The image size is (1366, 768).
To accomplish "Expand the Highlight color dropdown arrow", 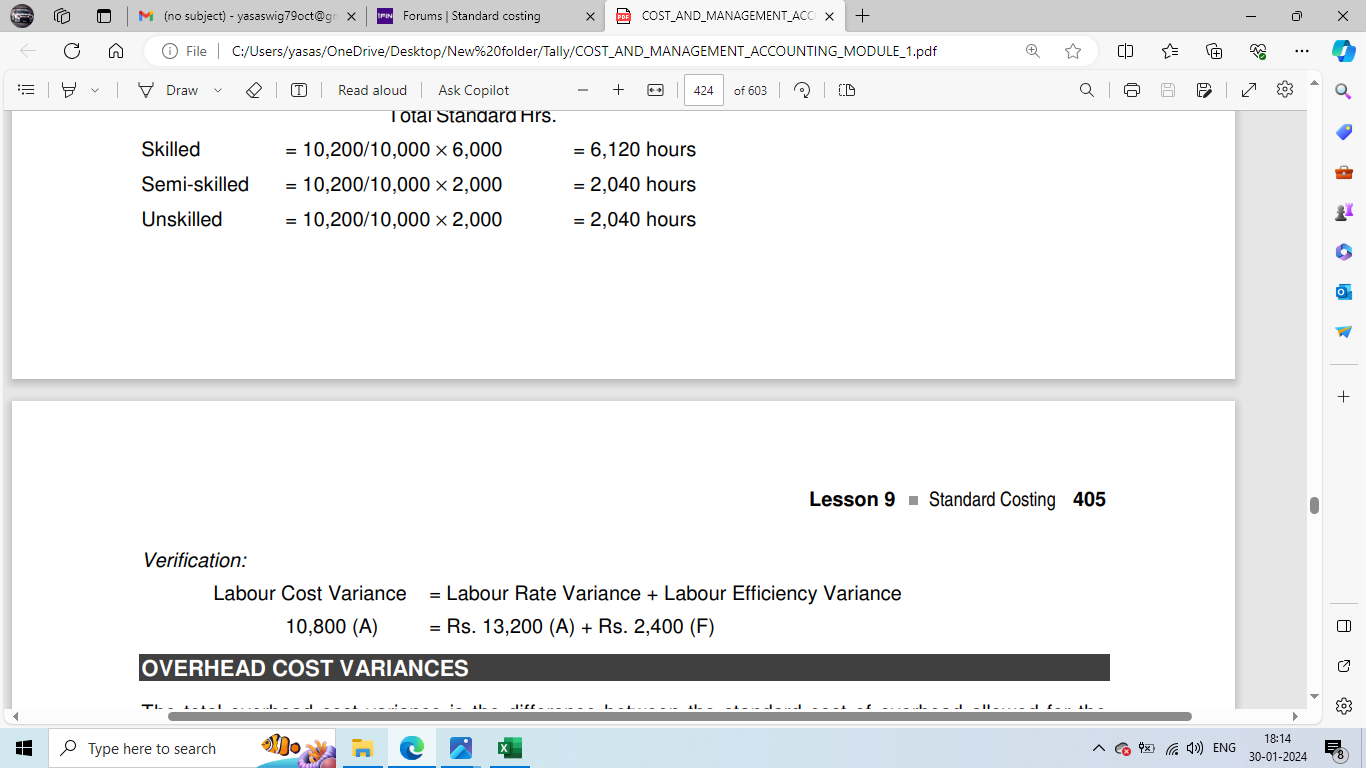I will pyautogui.click(x=95, y=90).
